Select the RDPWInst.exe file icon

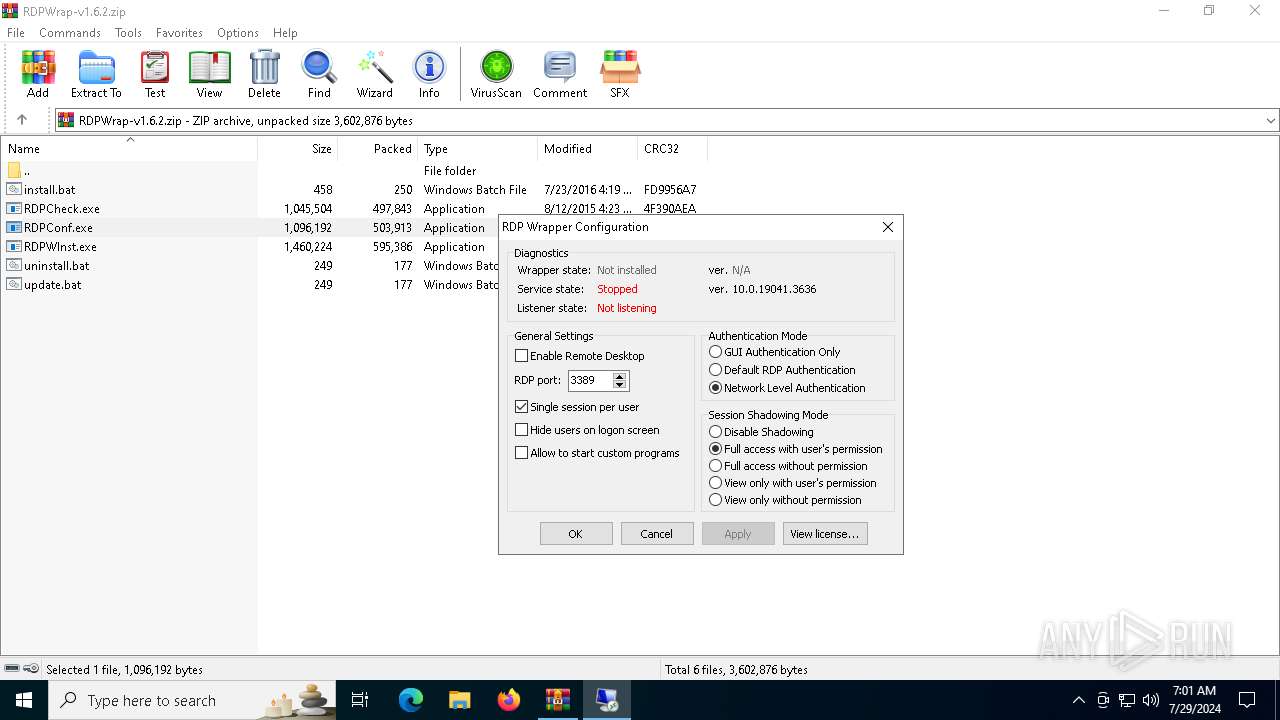[x=14, y=246]
